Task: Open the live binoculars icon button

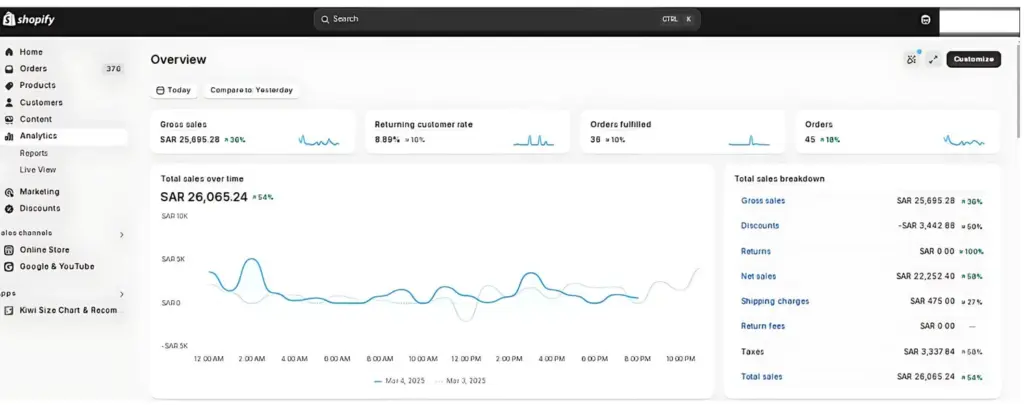Action: 911,59
